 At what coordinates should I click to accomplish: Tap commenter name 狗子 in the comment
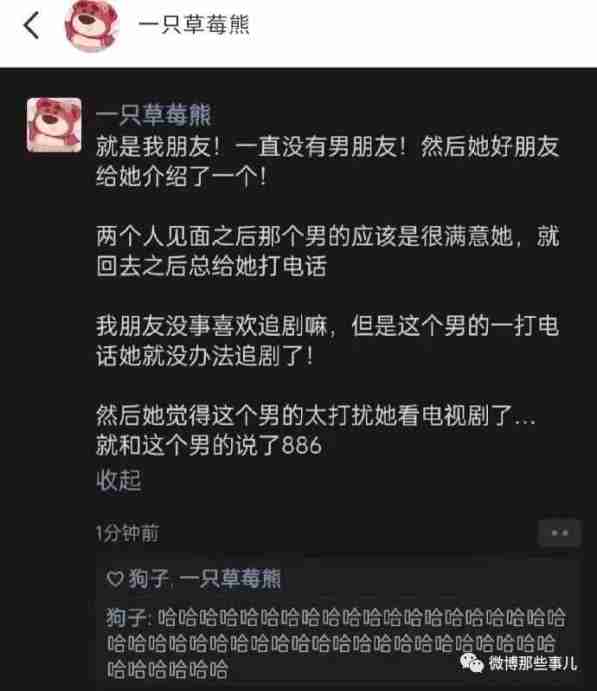pyautogui.click(x=125, y=617)
